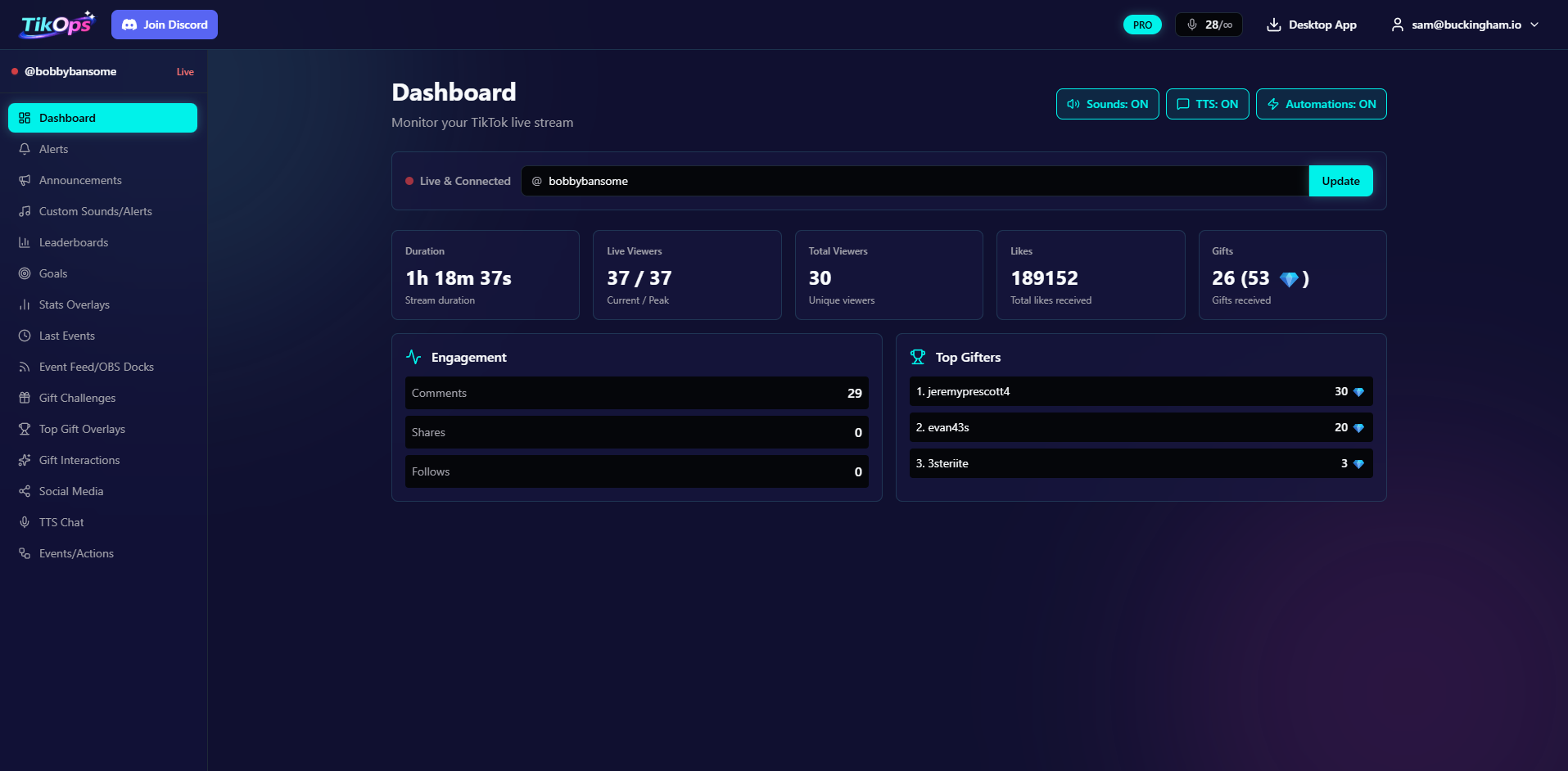
Task: Click the 37 / 37 live viewers value
Action: [x=639, y=278]
